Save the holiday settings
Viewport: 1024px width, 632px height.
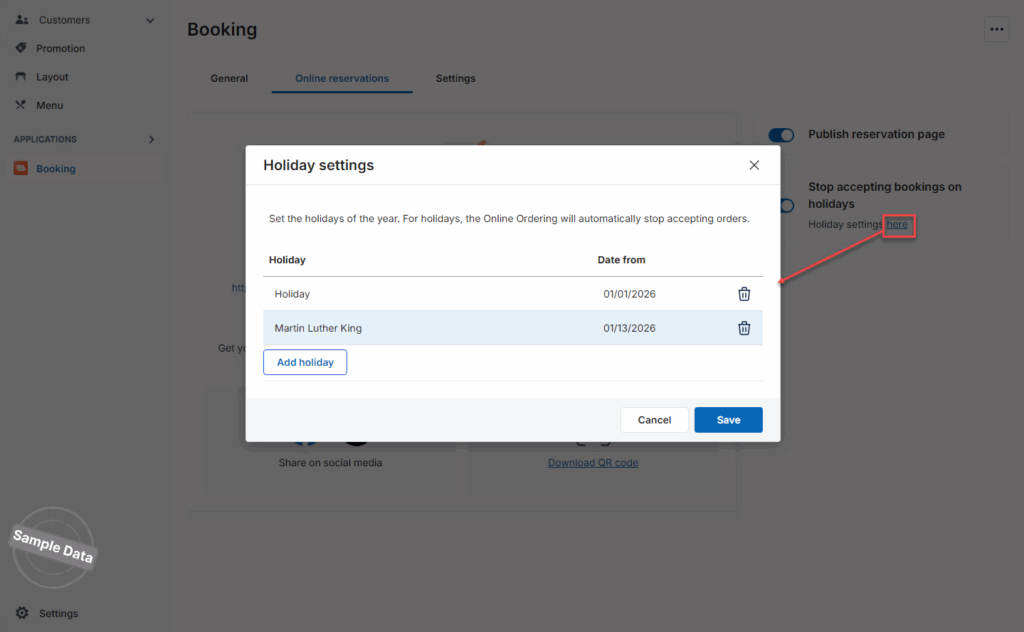pos(728,420)
